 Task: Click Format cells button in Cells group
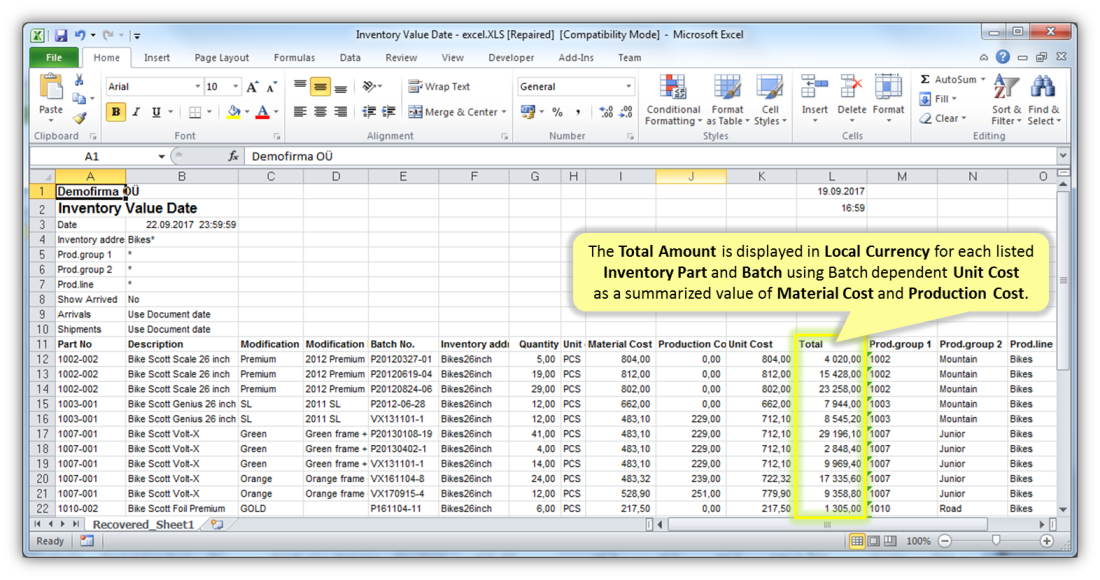click(x=888, y=100)
